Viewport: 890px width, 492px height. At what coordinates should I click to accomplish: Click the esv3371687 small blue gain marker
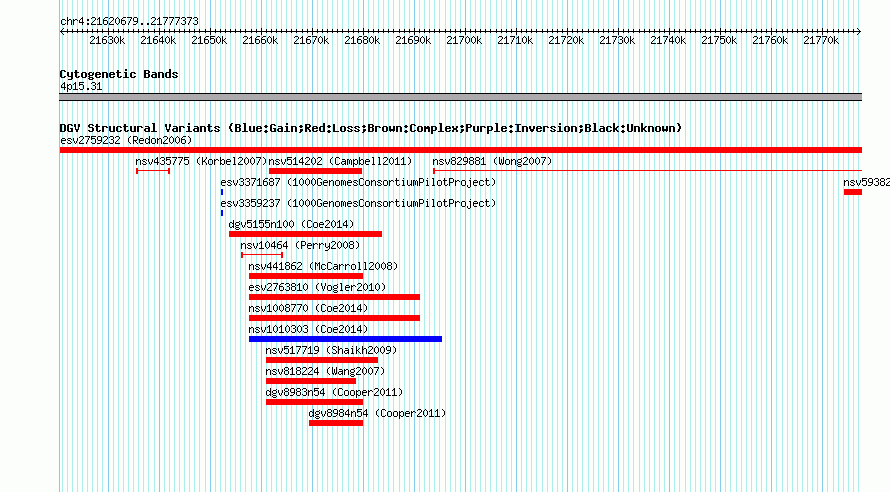tap(222, 192)
